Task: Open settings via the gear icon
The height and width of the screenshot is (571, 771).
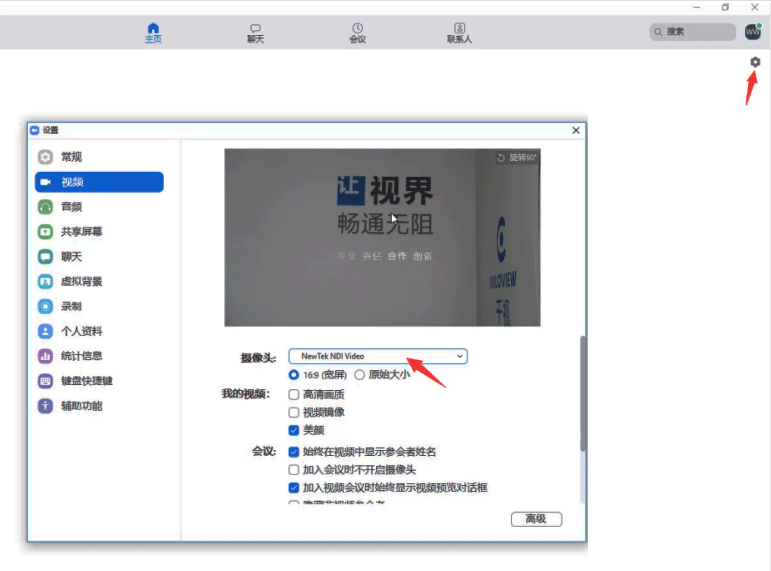Action: (755, 62)
